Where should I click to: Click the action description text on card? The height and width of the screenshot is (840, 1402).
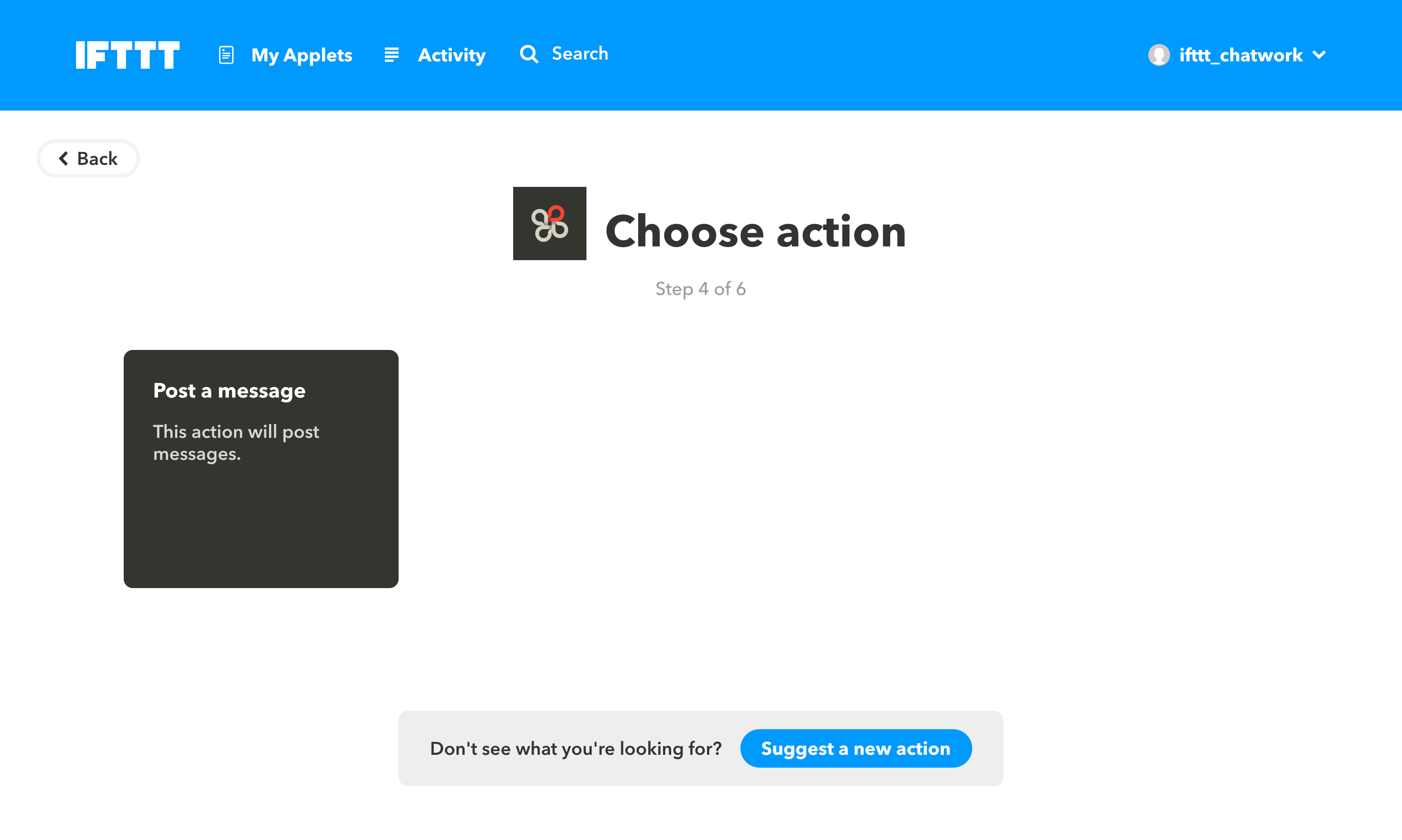(x=235, y=442)
